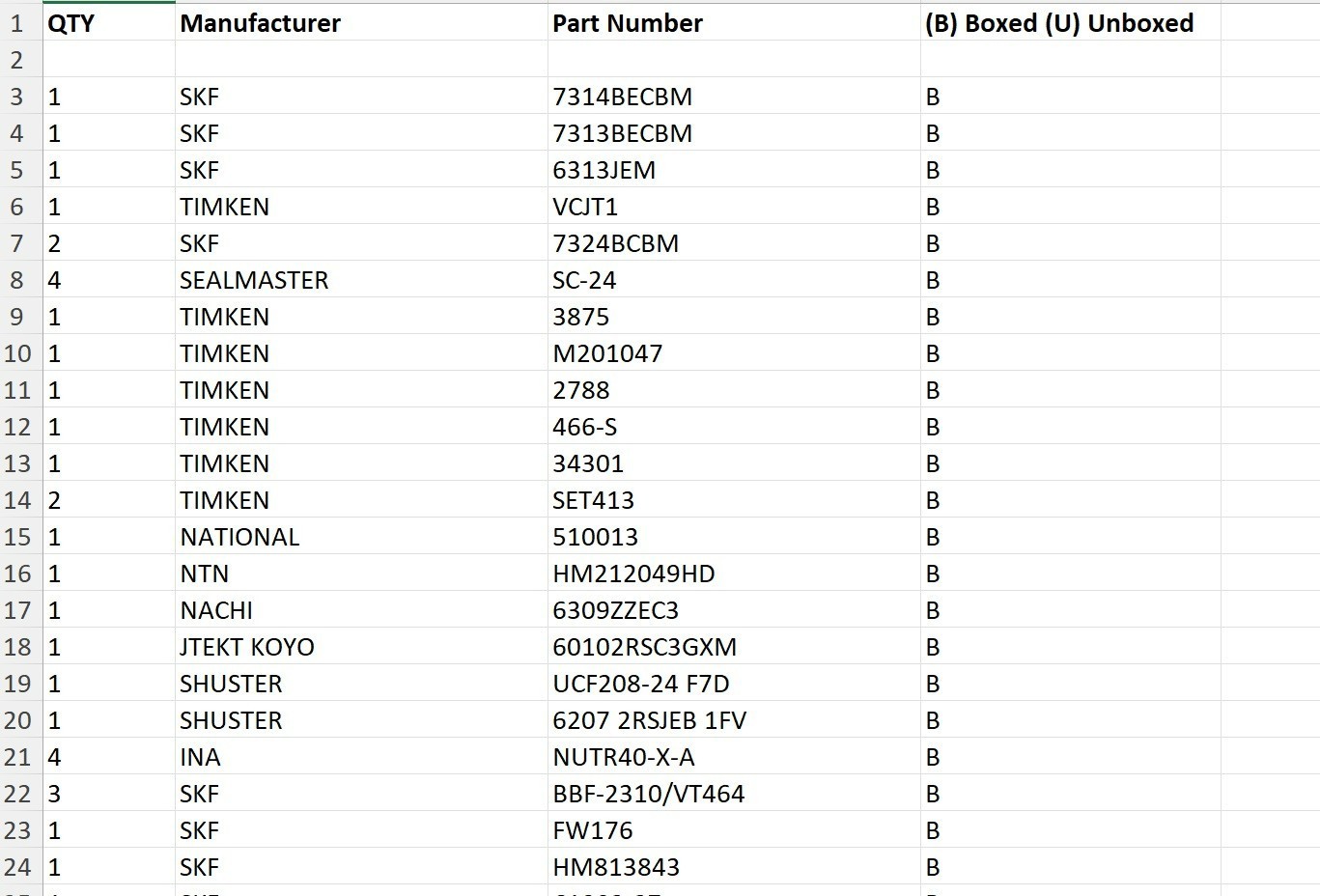The height and width of the screenshot is (896, 1320).
Task: Click the Boxed Unboxed header cell
Action: pos(1071,22)
